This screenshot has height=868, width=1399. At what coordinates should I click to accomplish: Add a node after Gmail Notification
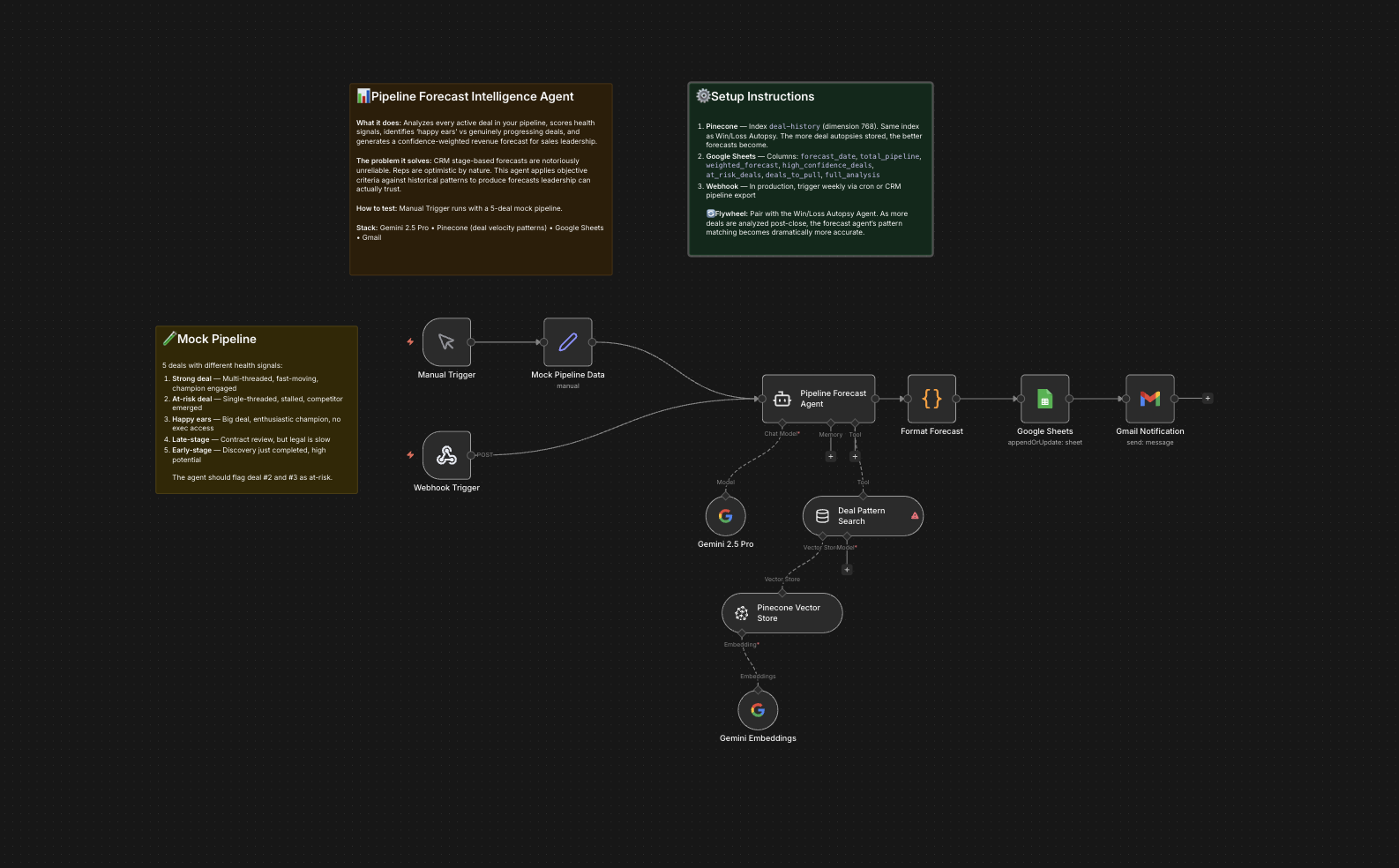coord(1208,399)
